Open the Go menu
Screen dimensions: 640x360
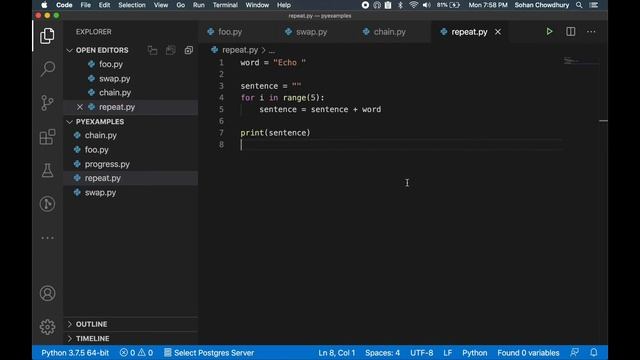(180, 5)
